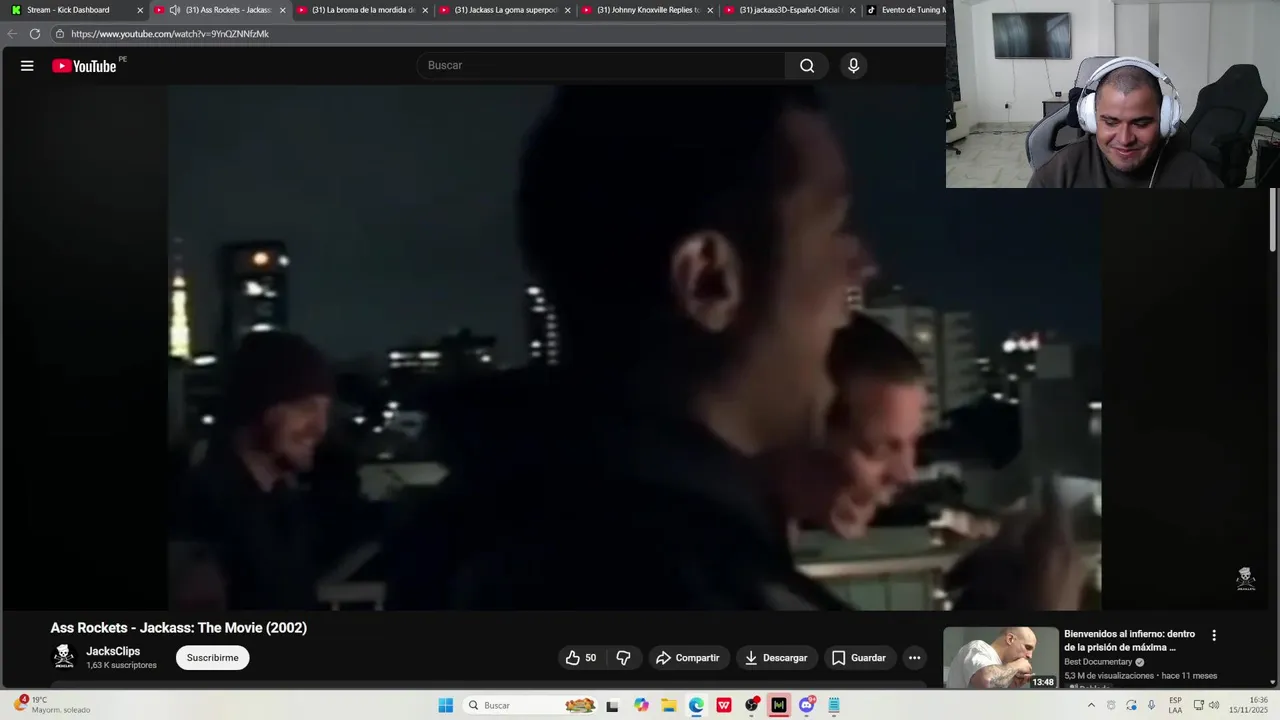Activate voice search microphone icon
1280x720 pixels.
click(x=853, y=66)
